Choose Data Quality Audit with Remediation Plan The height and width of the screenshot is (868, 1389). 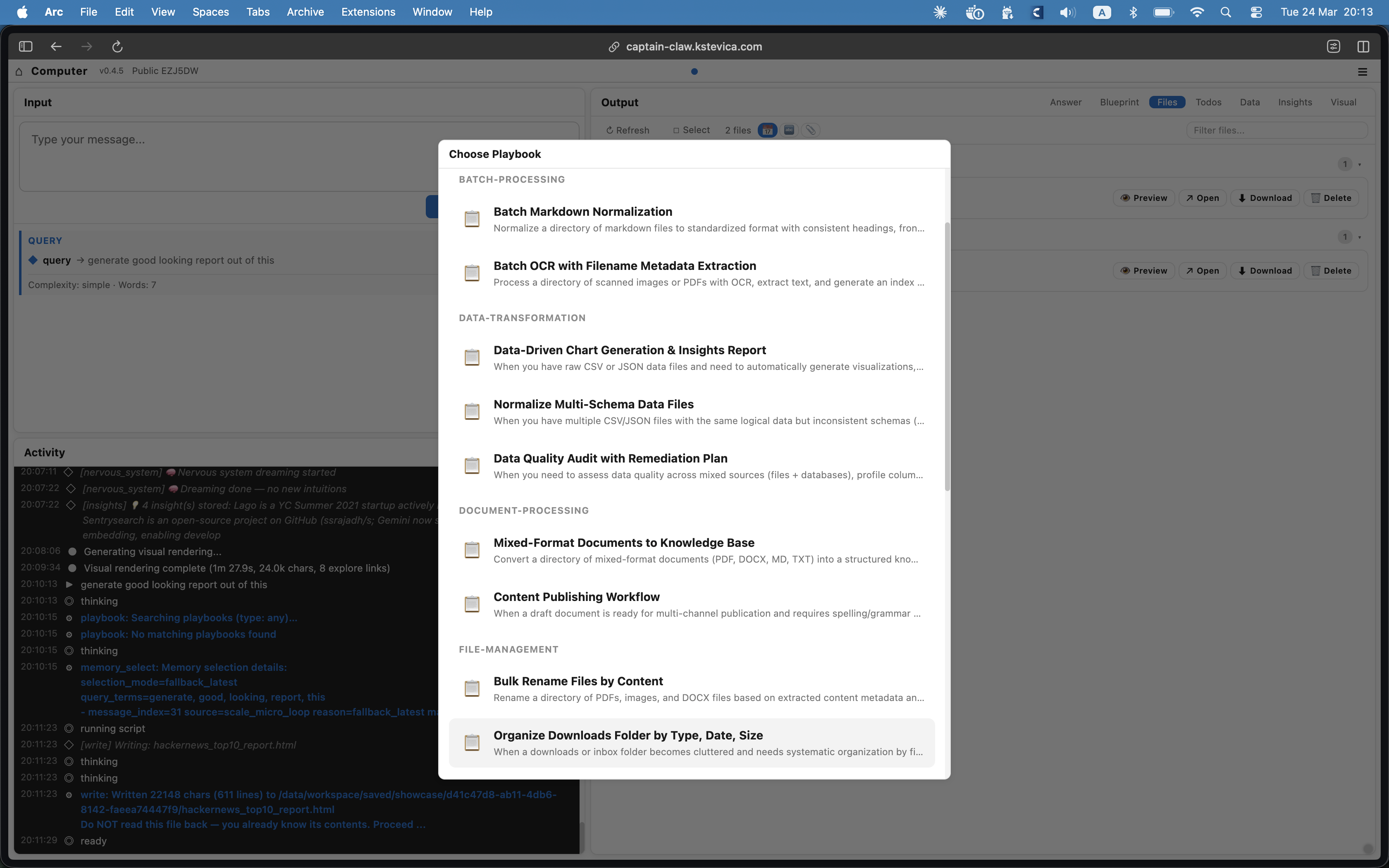[692, 465]
